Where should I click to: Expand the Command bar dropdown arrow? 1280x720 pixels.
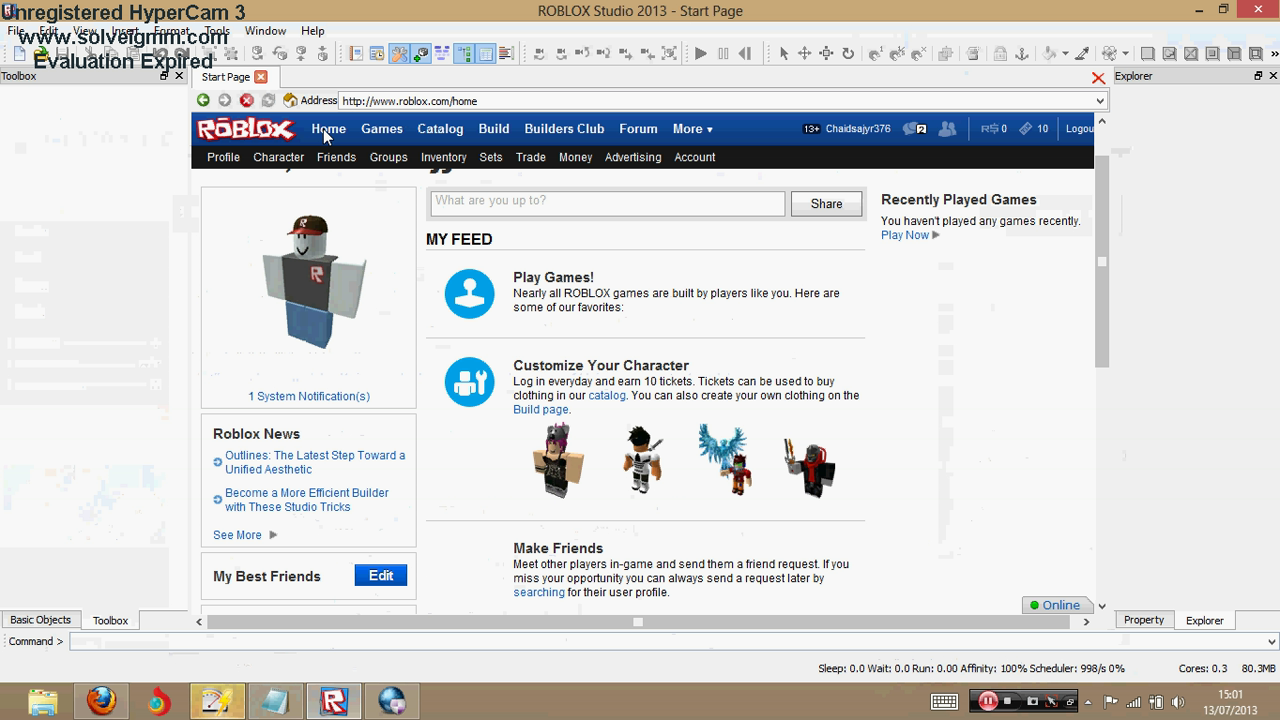tap(1271, 642)
